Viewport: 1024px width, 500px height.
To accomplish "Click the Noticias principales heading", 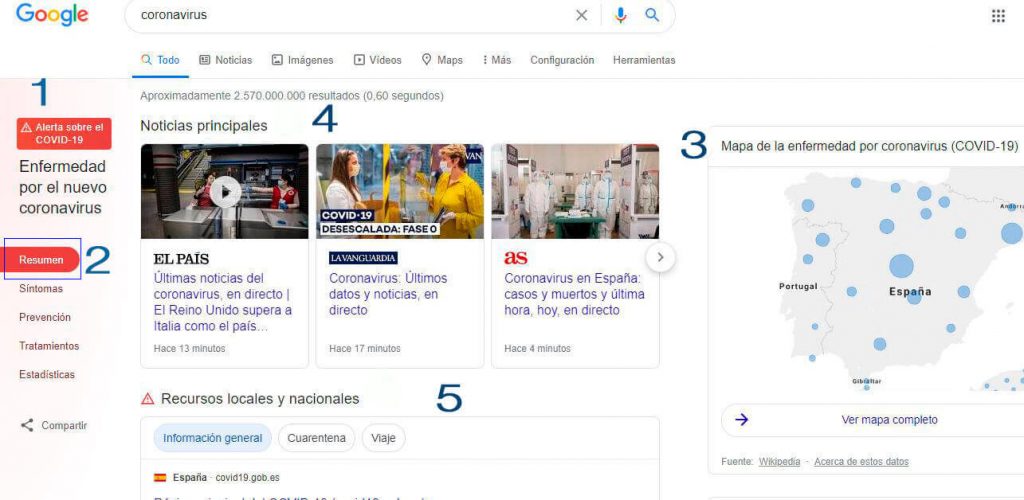I will click(x=204, y=126).
